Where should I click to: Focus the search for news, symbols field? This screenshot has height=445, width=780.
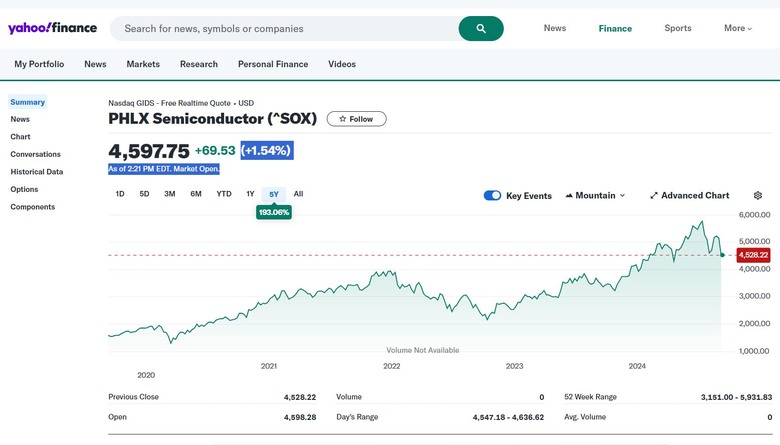click(285, 28)
